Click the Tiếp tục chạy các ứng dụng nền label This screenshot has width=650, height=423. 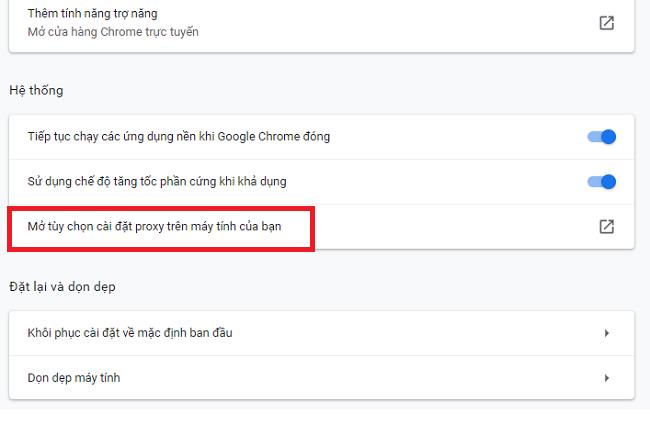(178, 136)
